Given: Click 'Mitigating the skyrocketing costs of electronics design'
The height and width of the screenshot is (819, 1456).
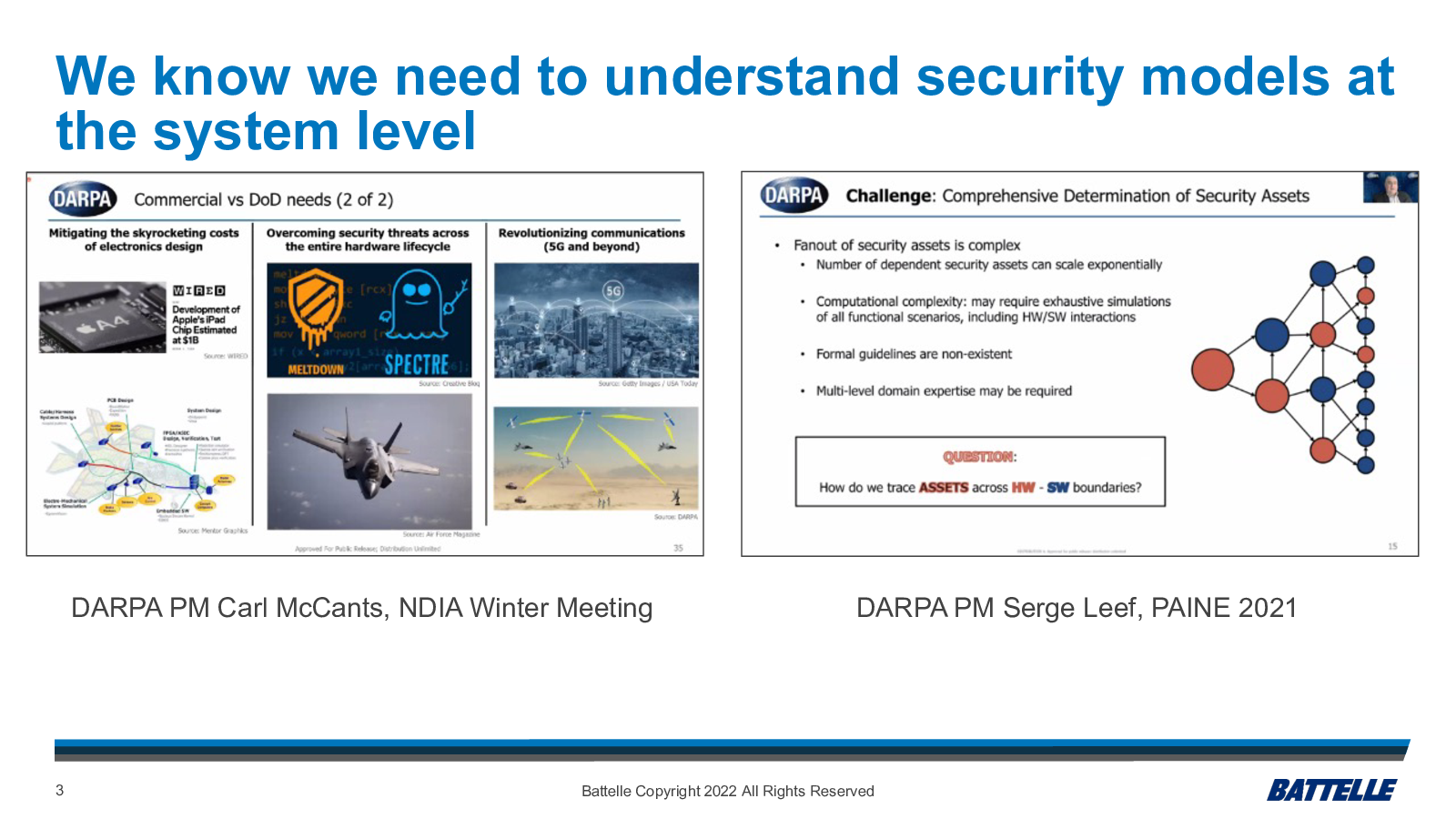Looking at the screenshot, I should [x=144, y=239].
